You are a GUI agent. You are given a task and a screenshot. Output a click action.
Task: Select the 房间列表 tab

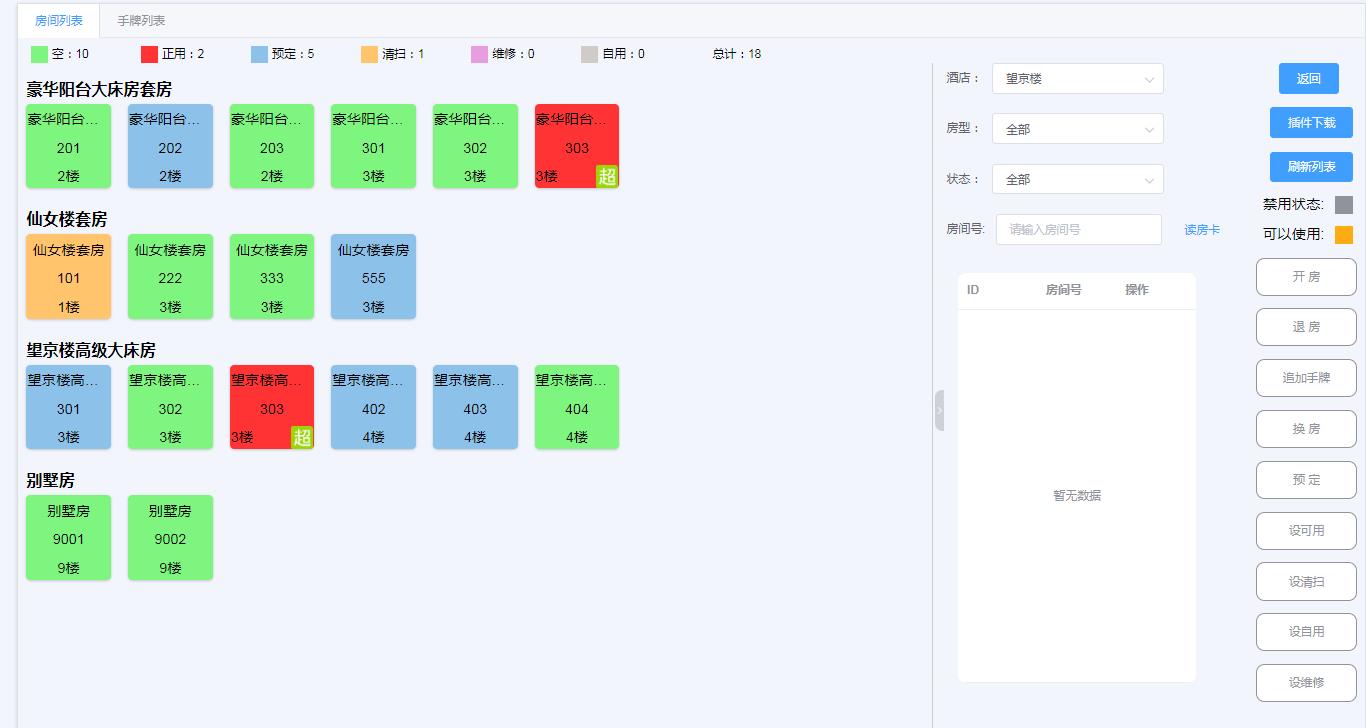[58, 19]
